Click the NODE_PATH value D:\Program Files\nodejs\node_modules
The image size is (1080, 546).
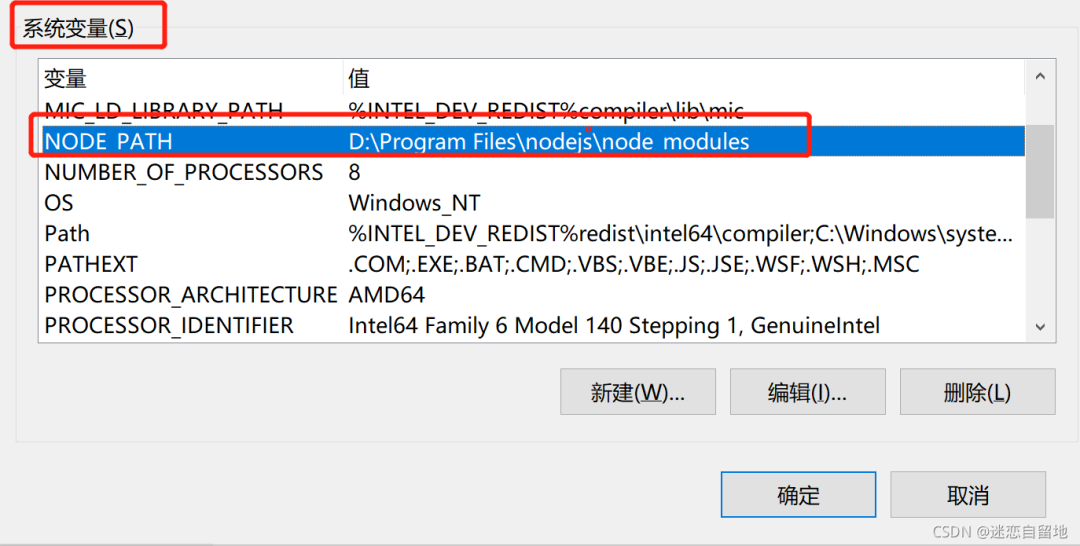coord(549,142)
